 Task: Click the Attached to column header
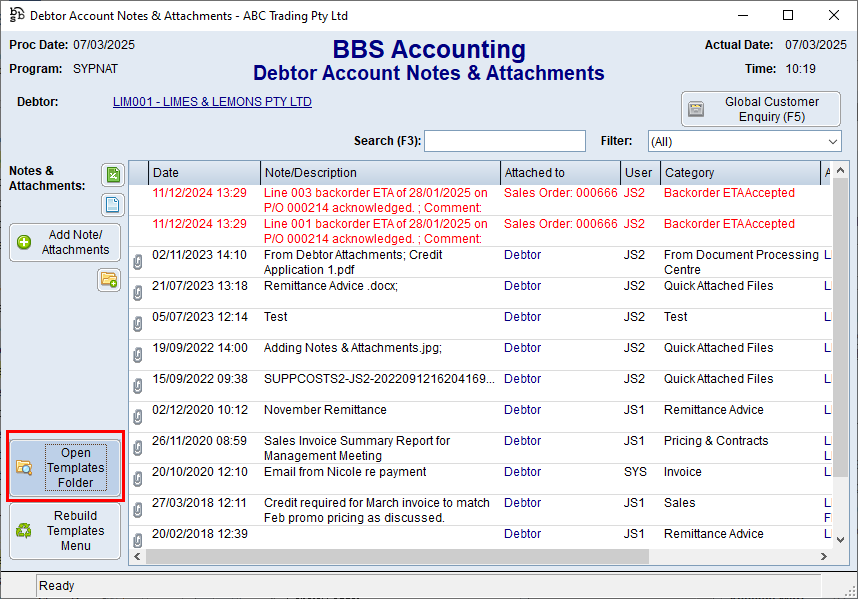[x=559, y=172]
